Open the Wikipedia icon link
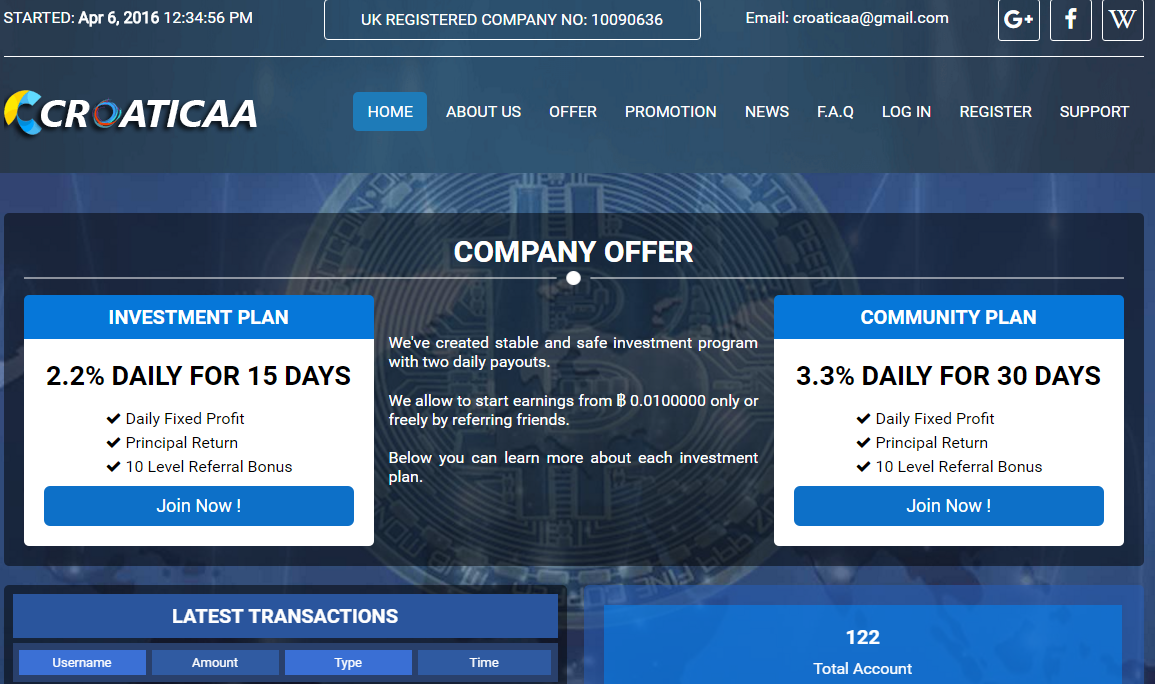This screenshot has height=684, width=1155. click(1122, 20)
